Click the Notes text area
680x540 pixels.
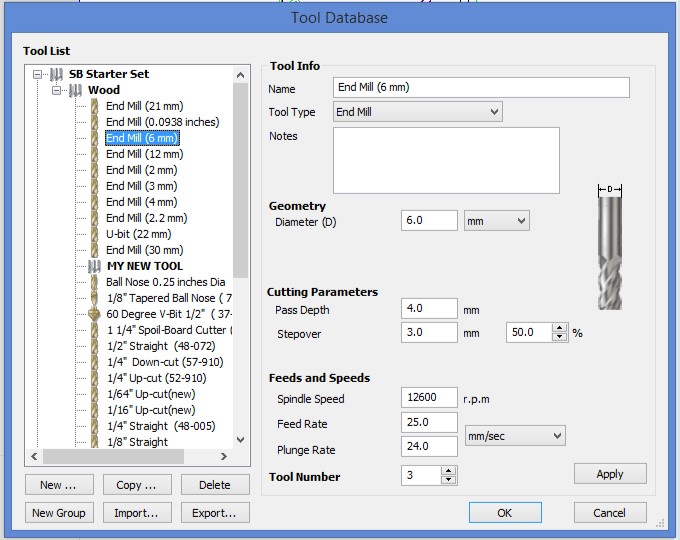(446, 160)
